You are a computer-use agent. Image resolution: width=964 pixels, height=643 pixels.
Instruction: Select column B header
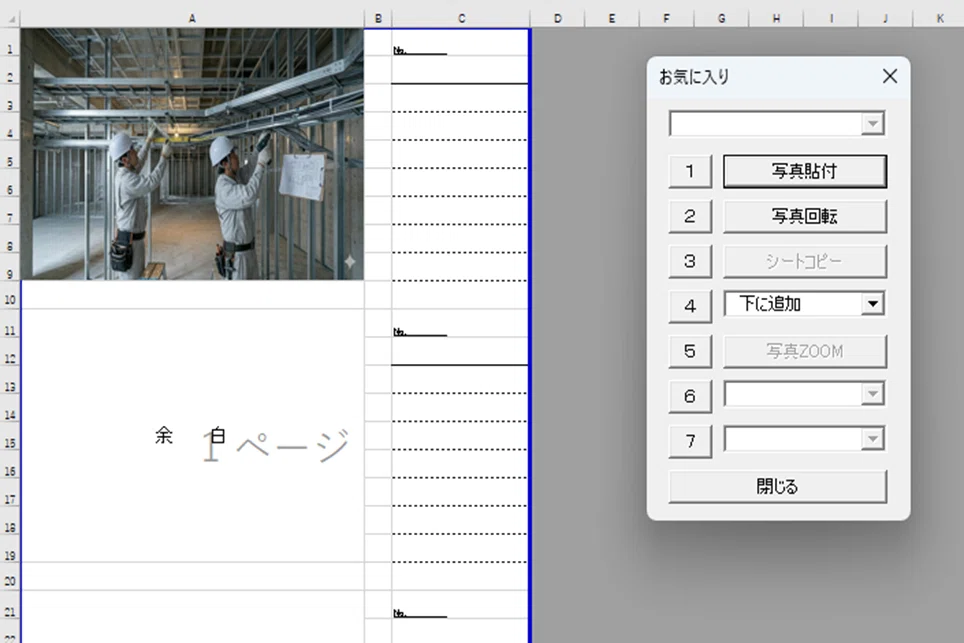pyautogui.click(x=378, y=18)
